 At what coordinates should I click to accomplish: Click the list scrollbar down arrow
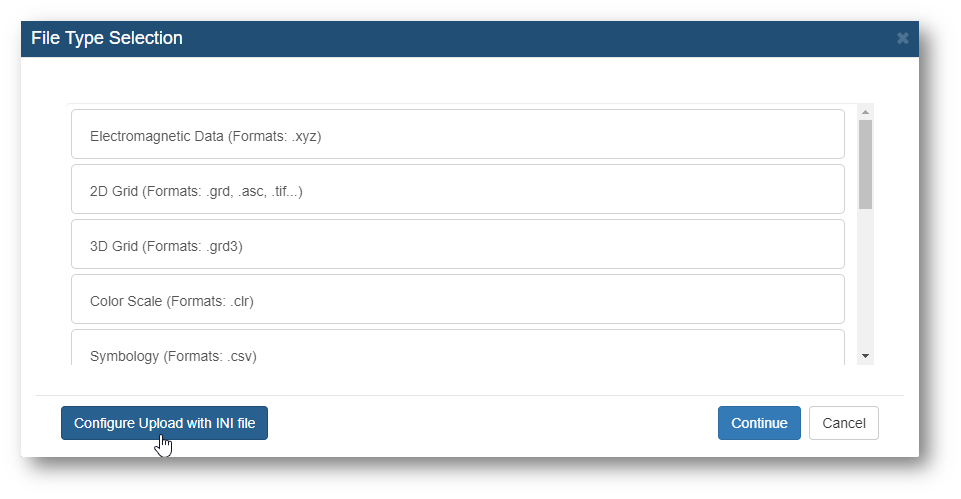(865, 356)
